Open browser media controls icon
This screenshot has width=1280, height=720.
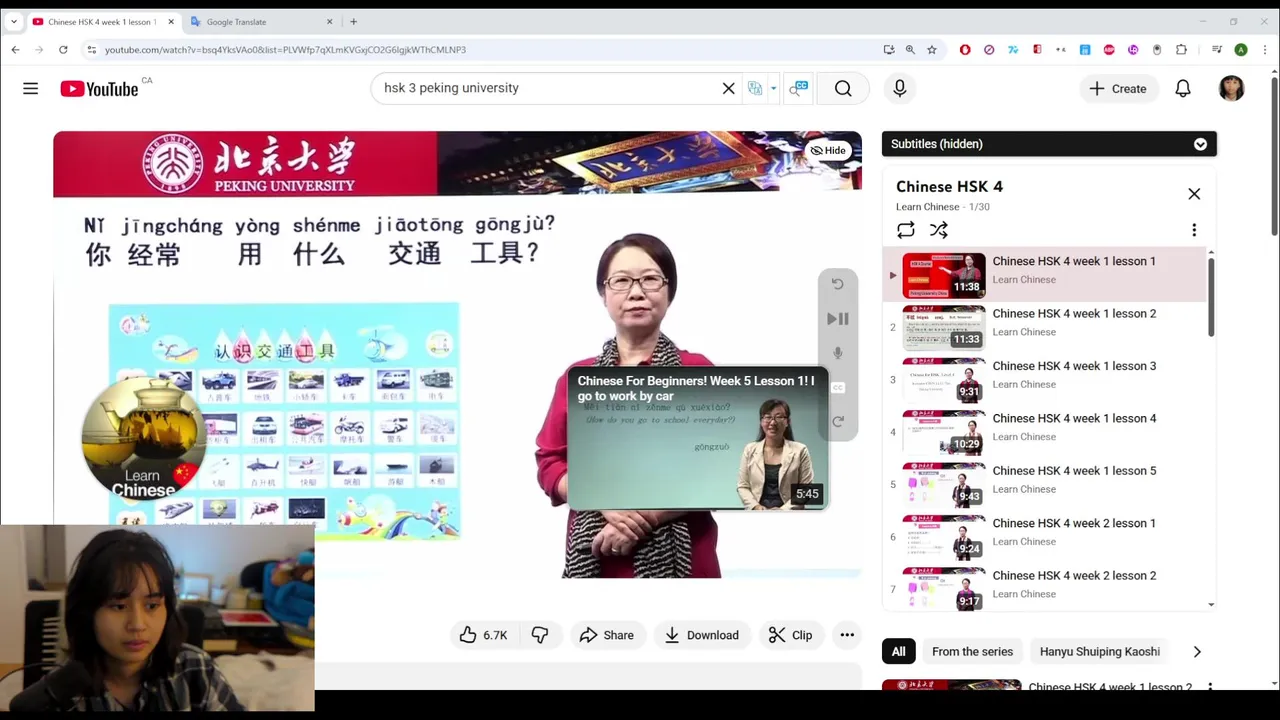(1216, 50)
